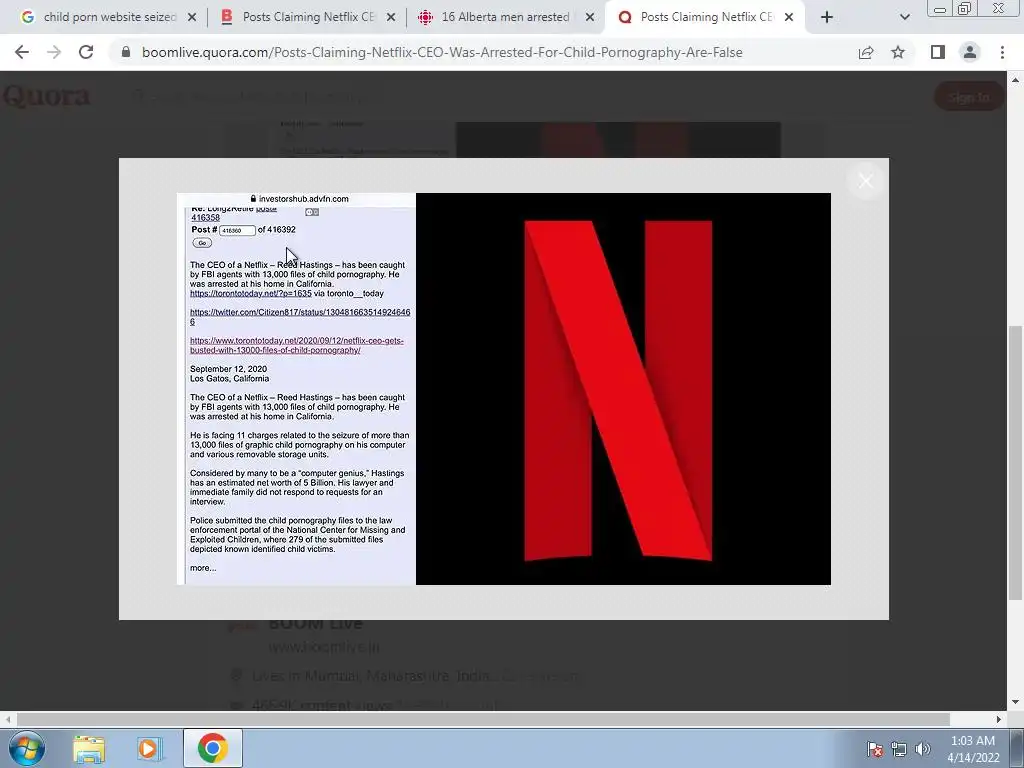View site lock security info
1024x768 pixels.
(126, 52)
